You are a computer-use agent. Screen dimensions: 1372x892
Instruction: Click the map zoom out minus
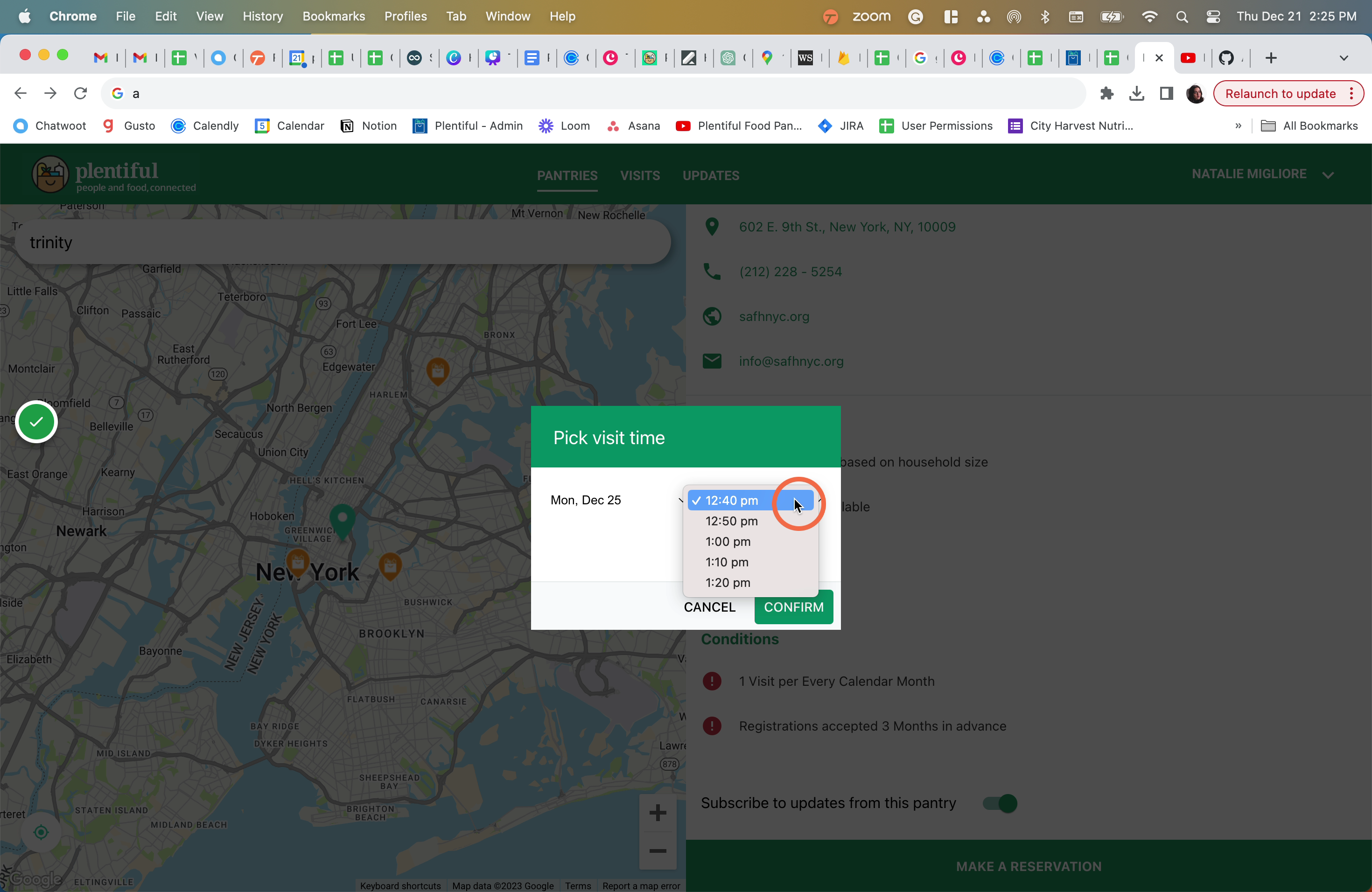pos(657,850)
